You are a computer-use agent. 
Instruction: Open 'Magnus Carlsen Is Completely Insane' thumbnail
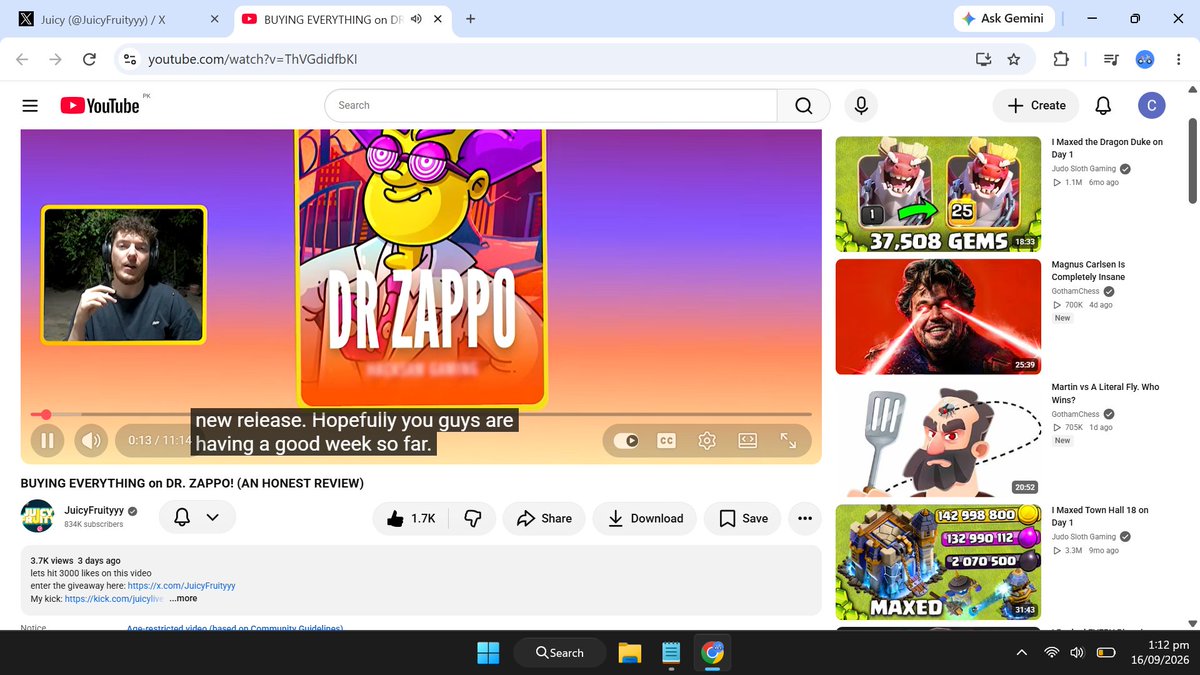tap(938, 317)
